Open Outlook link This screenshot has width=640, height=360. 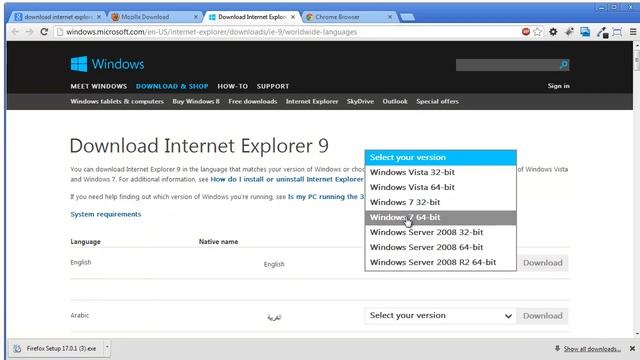click(x=395, y=101)
